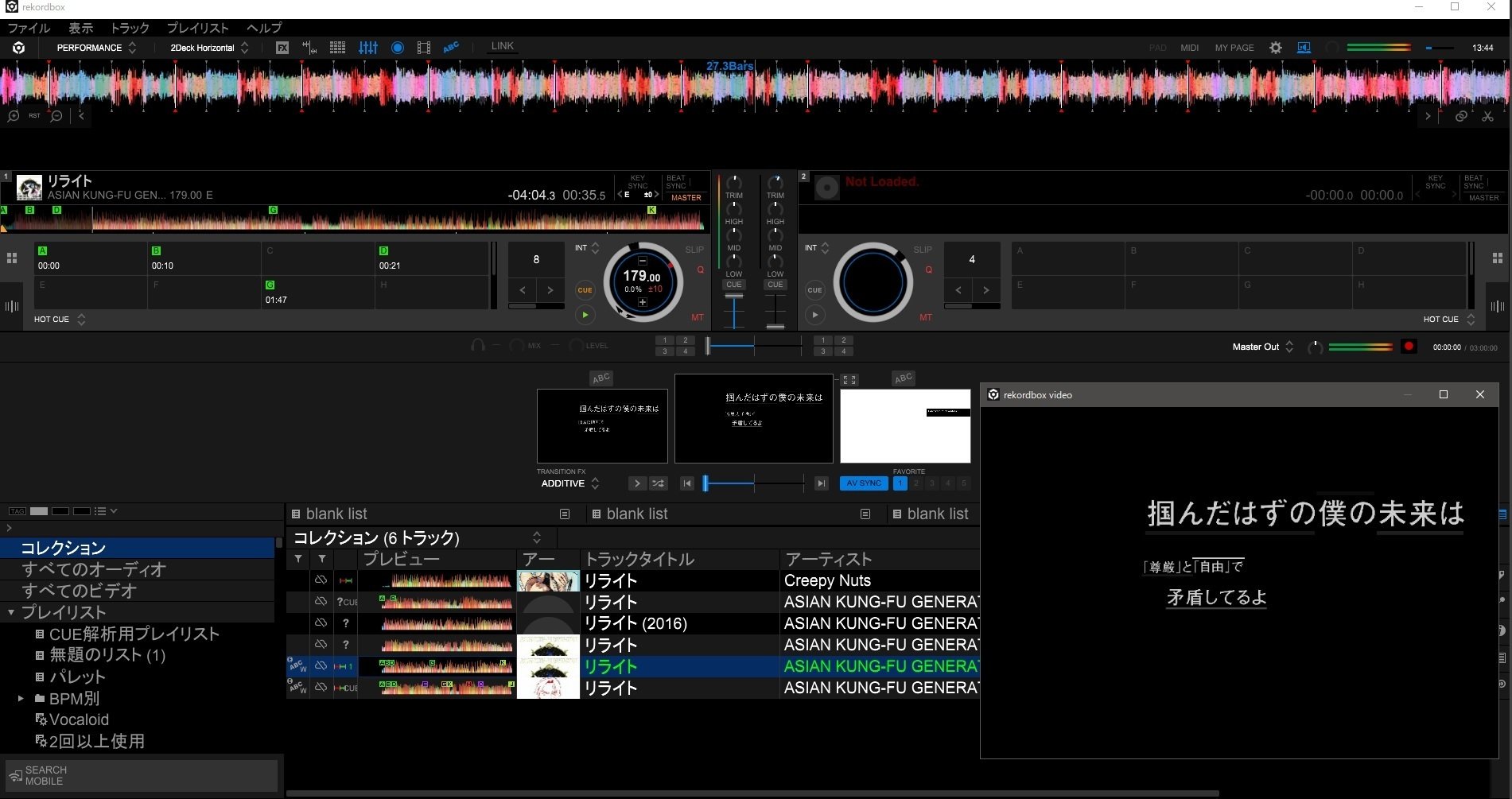Toggle the recording panel circle icon

coord(398,48)
